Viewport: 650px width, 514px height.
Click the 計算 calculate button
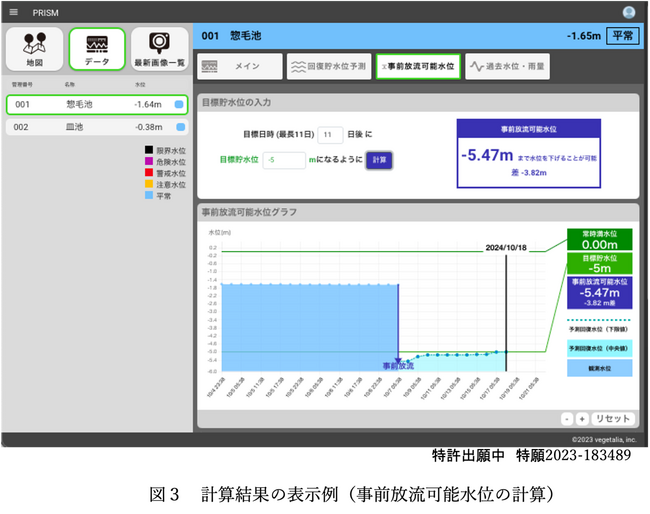click(x=379, y=160)
